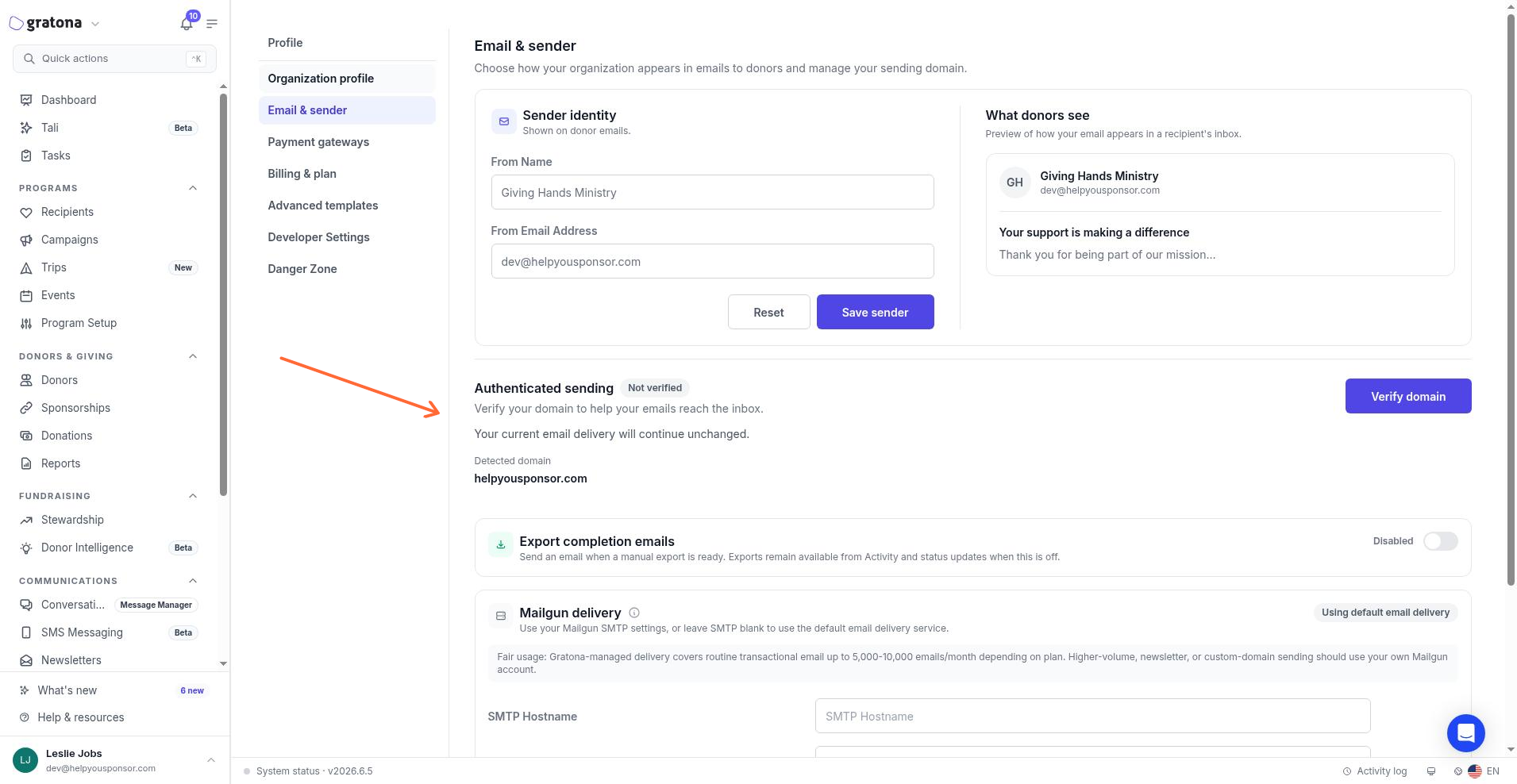Click the monitor icon in status bar

(x=1431, y=771)
